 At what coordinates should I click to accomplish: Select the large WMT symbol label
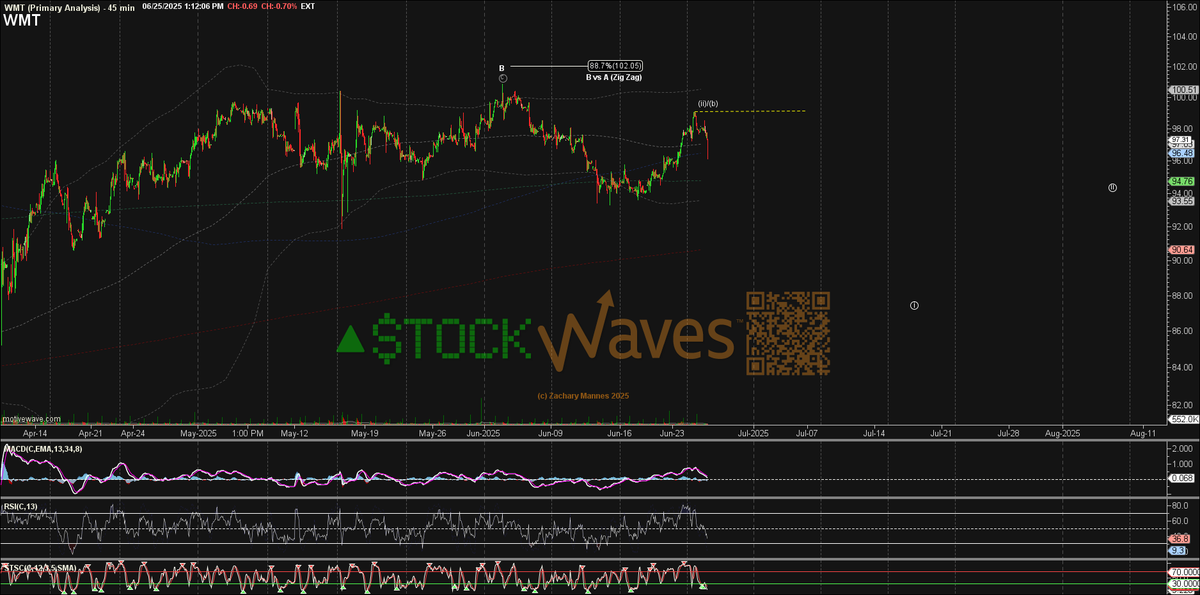tap(21, 19)
